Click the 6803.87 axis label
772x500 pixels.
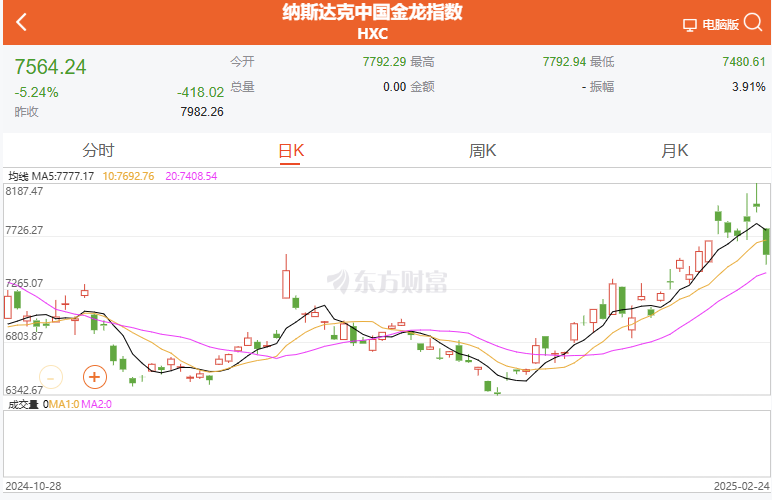24,336
